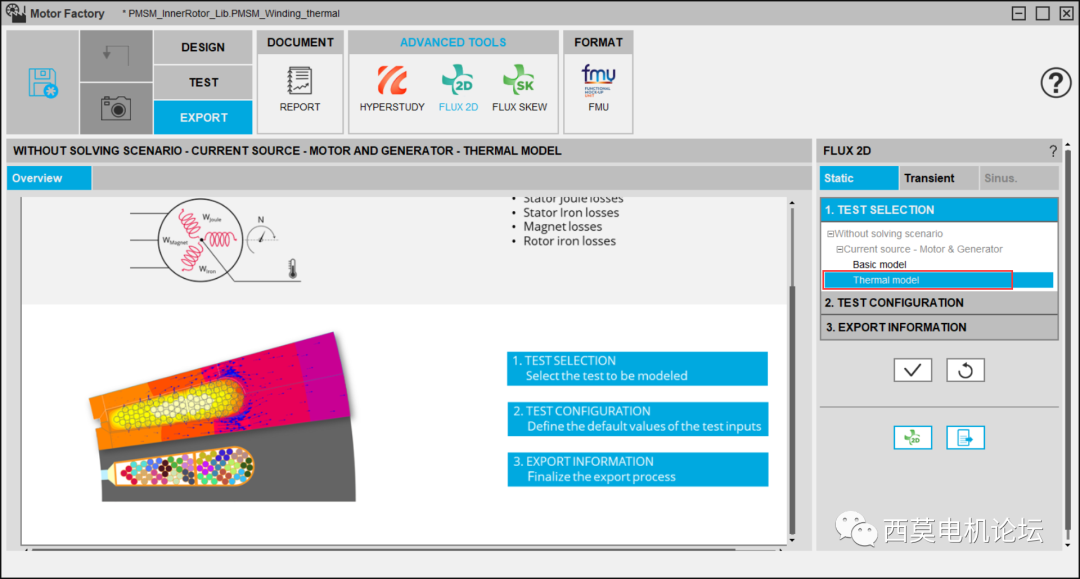Validate with the checkmark button
Image resolution: width=1080 pixels, height=579 pixels.
pos(913,370)
